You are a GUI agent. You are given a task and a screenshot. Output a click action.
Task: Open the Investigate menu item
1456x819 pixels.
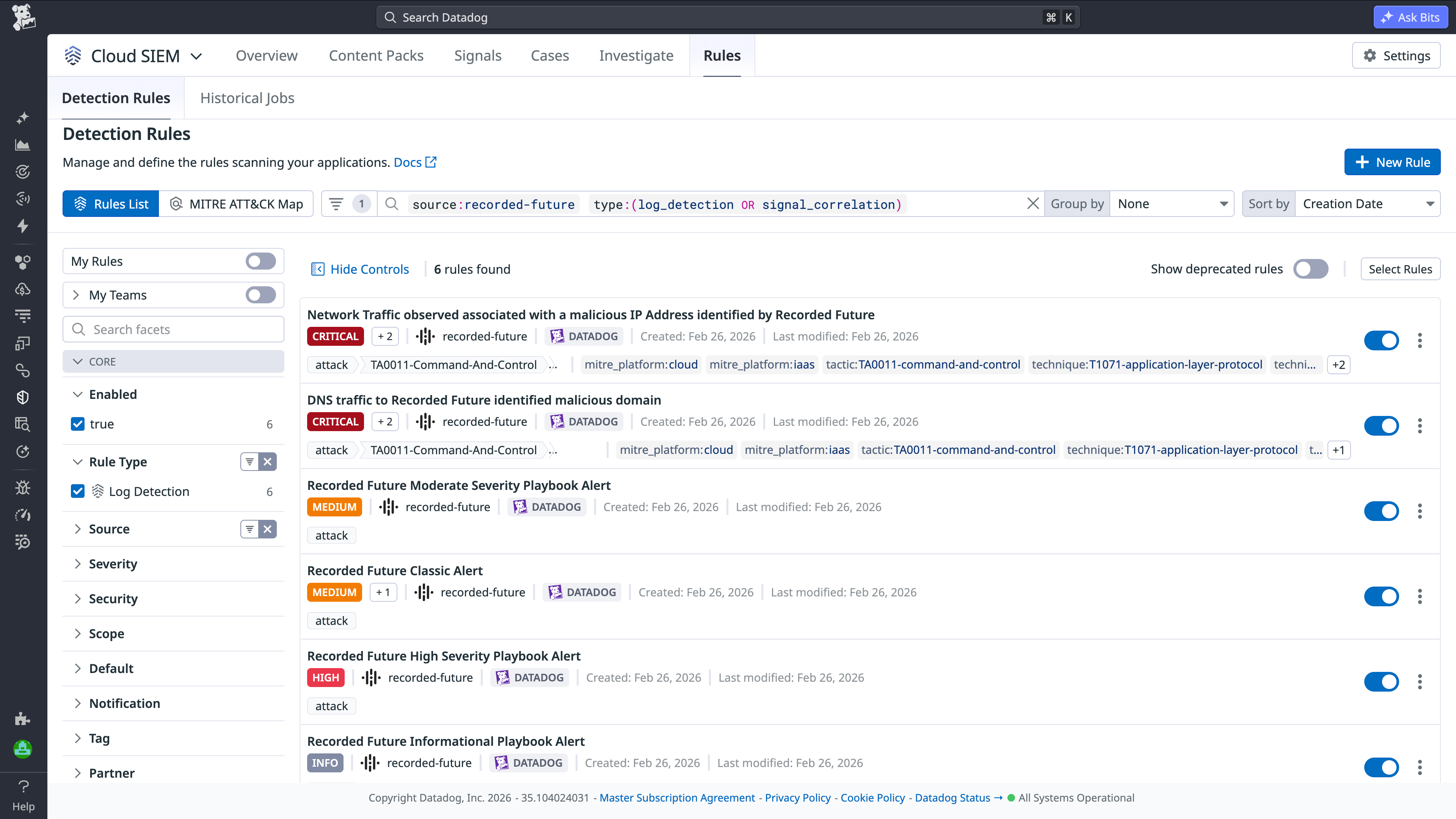636,55
